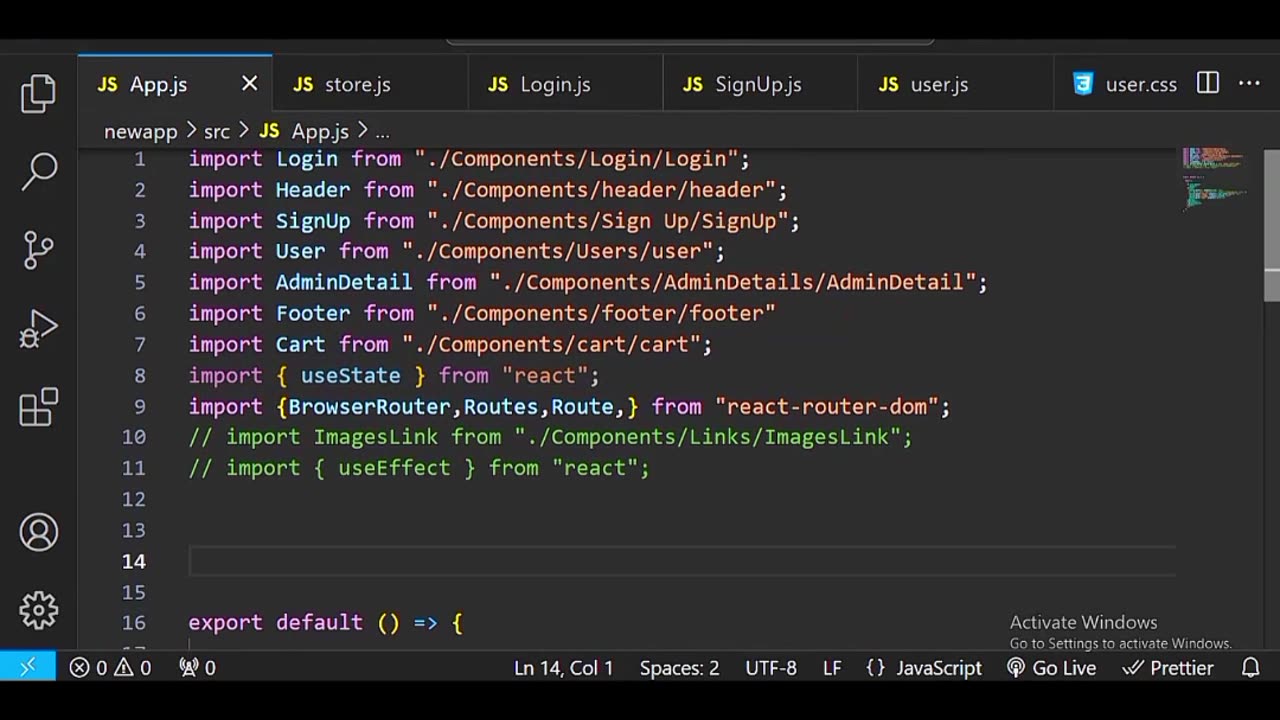Click the minimap code overview
The height and width of the screenshot is (720, 1280).
1214,178
